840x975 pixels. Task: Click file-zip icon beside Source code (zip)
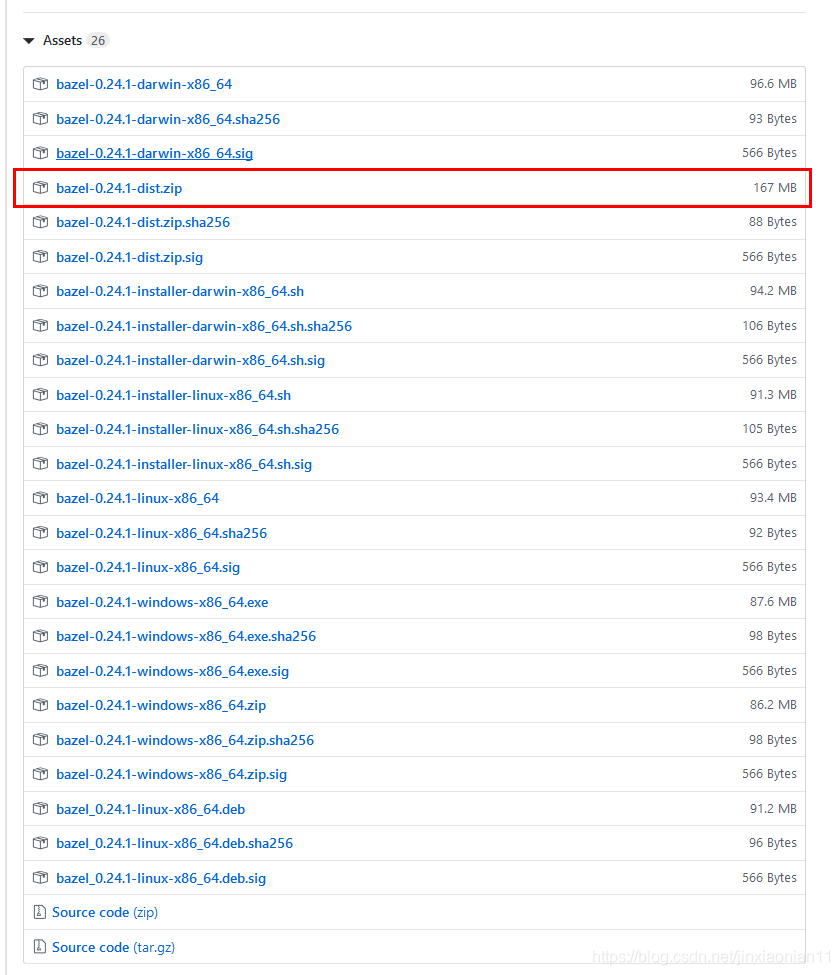pos(40,912)
